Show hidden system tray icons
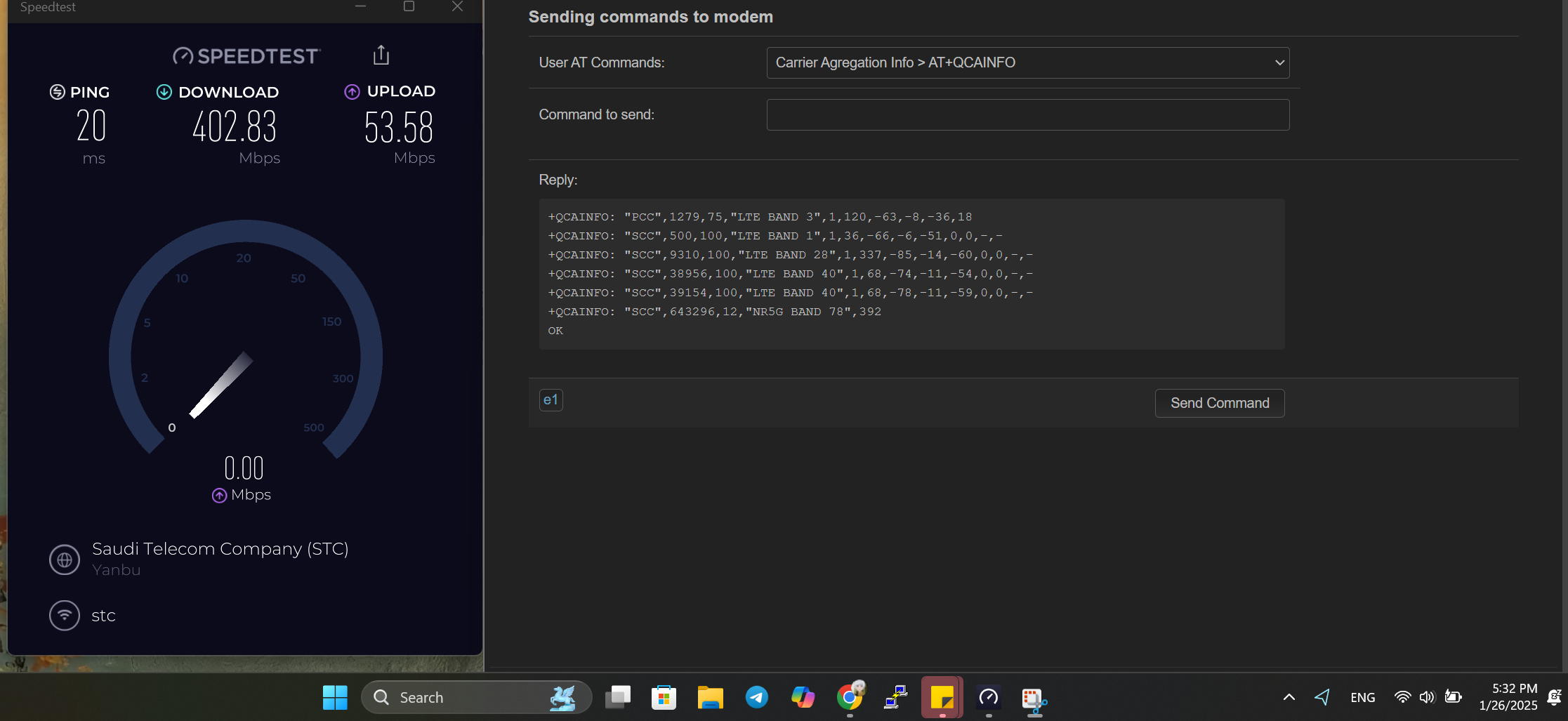The width and height of the screenshot is (1568, 721). pyautogui.click(x=1289, y=697)
